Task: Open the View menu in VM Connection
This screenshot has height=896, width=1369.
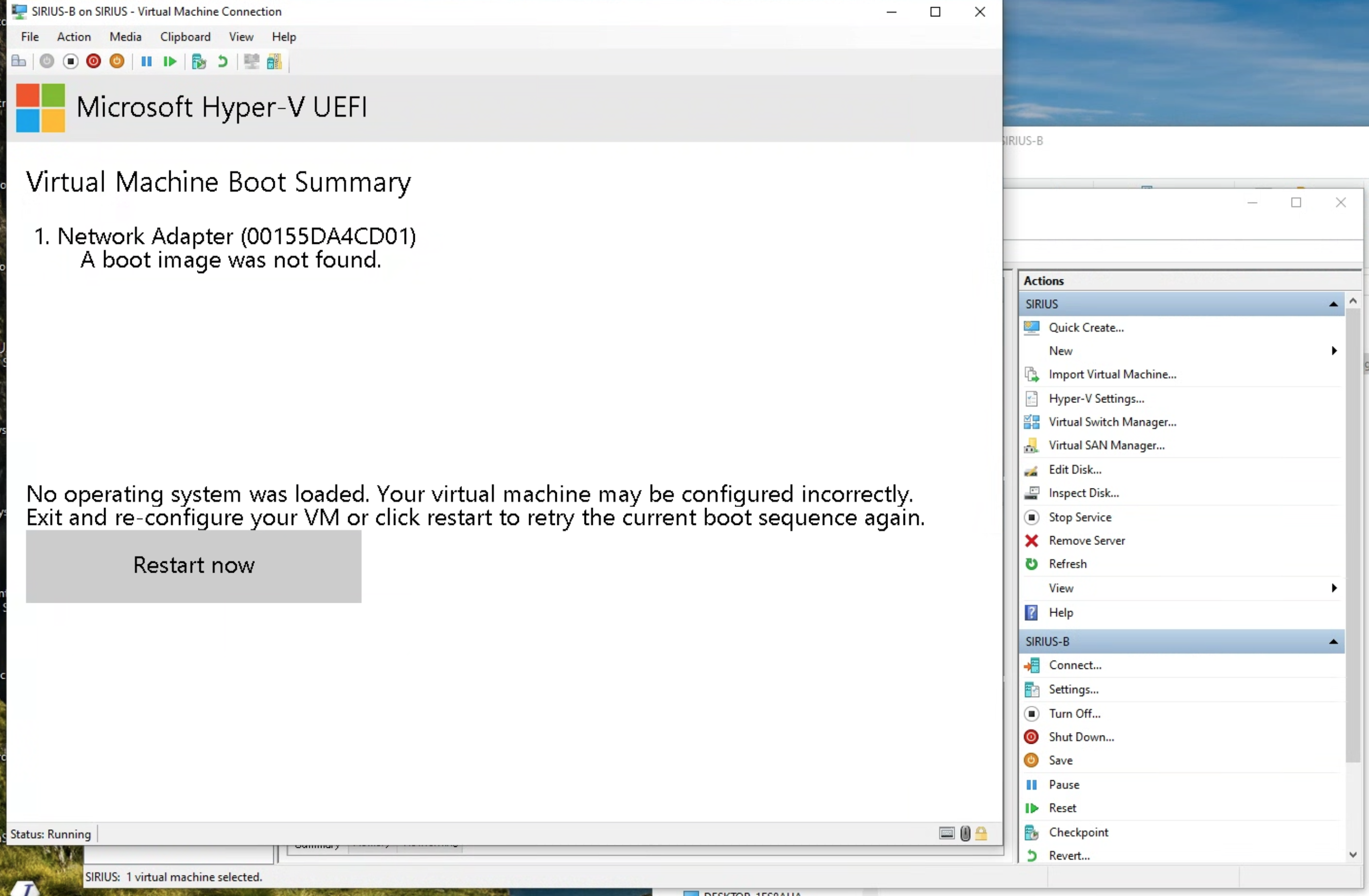Action: [x=241, y=37]
